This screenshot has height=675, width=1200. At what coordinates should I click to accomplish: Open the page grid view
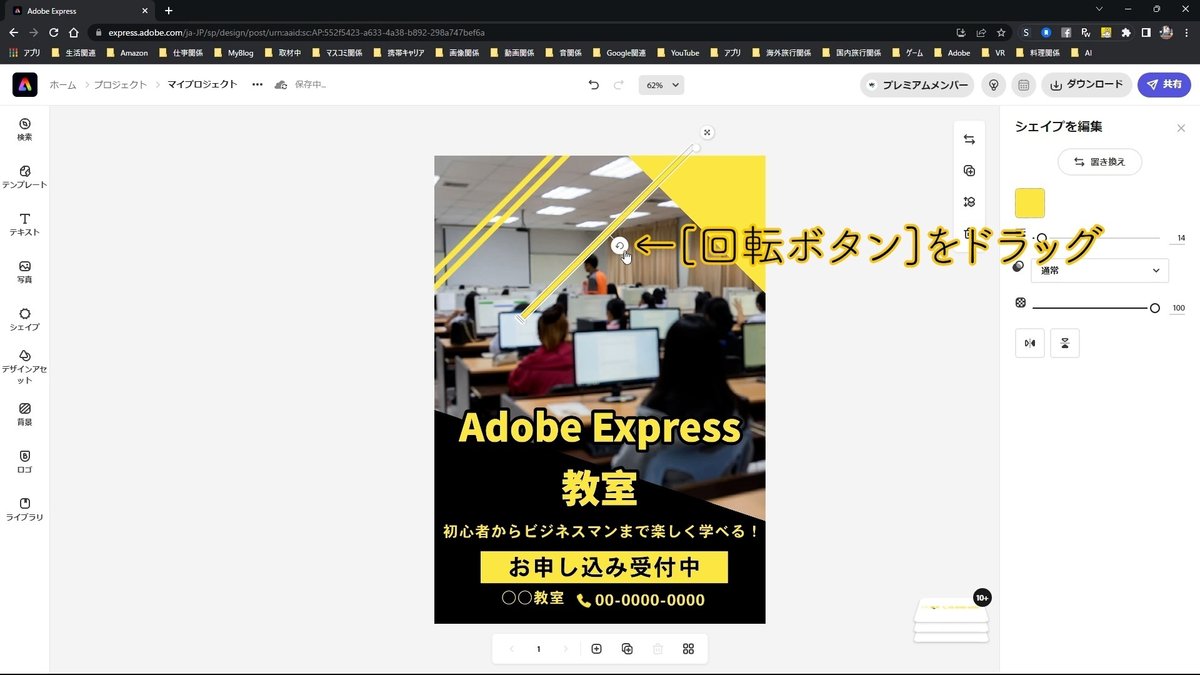[x=688, y=649]
